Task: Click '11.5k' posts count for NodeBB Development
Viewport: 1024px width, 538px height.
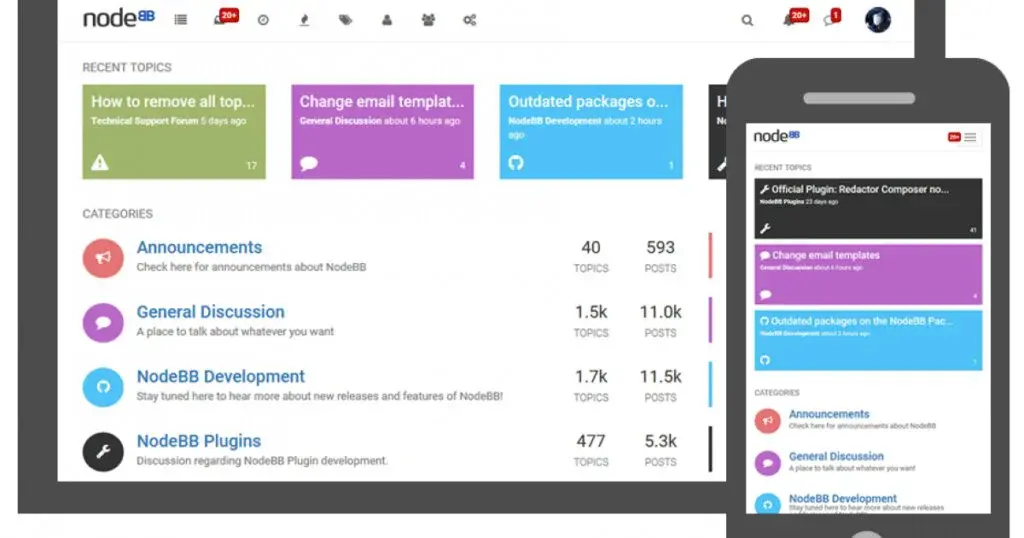Action: [660, 377]
